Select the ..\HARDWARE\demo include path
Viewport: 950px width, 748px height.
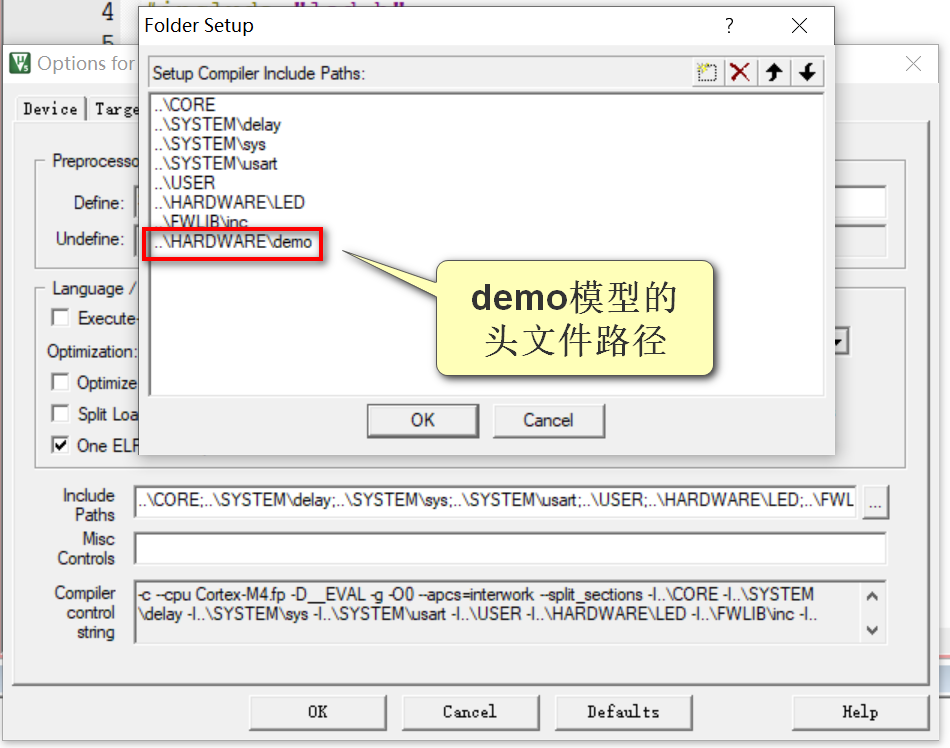point(233,242)
